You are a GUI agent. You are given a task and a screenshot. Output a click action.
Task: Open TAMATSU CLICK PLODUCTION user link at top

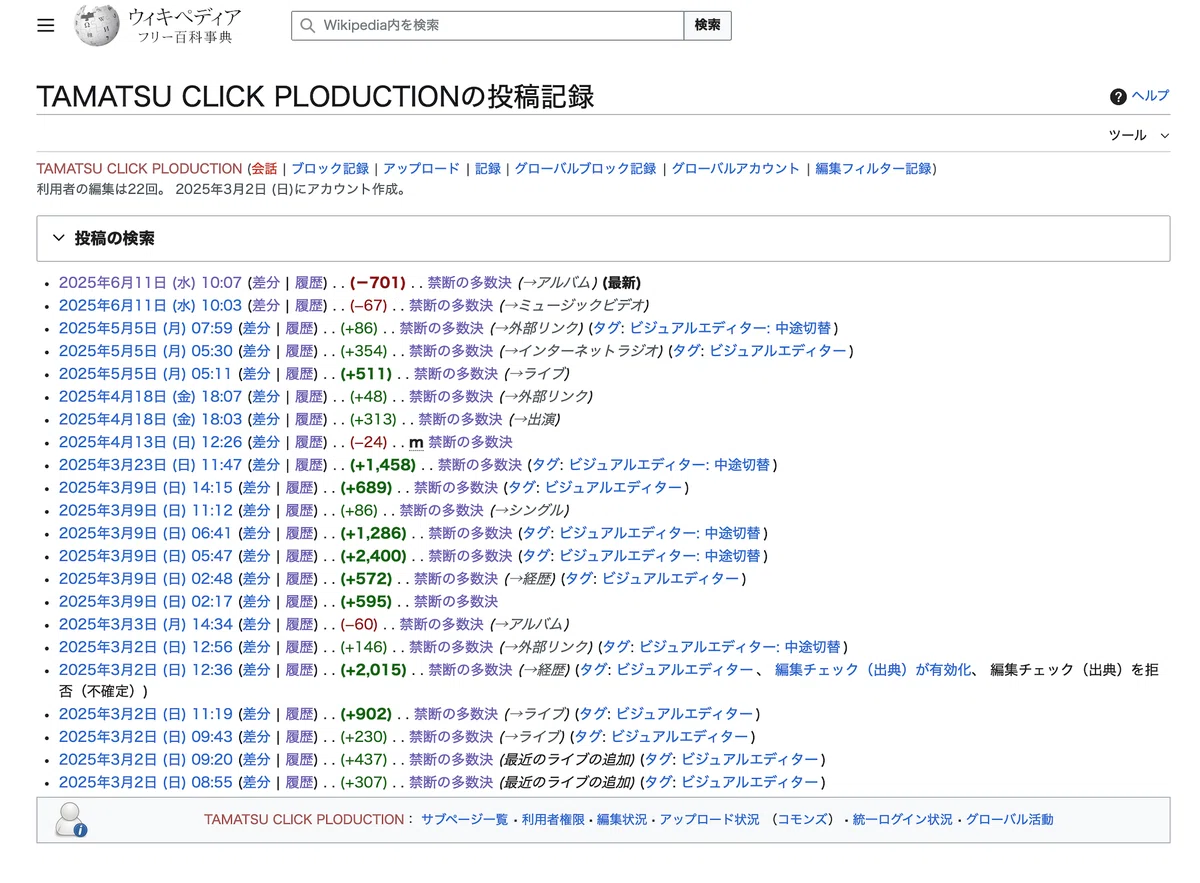pos(139,169)
